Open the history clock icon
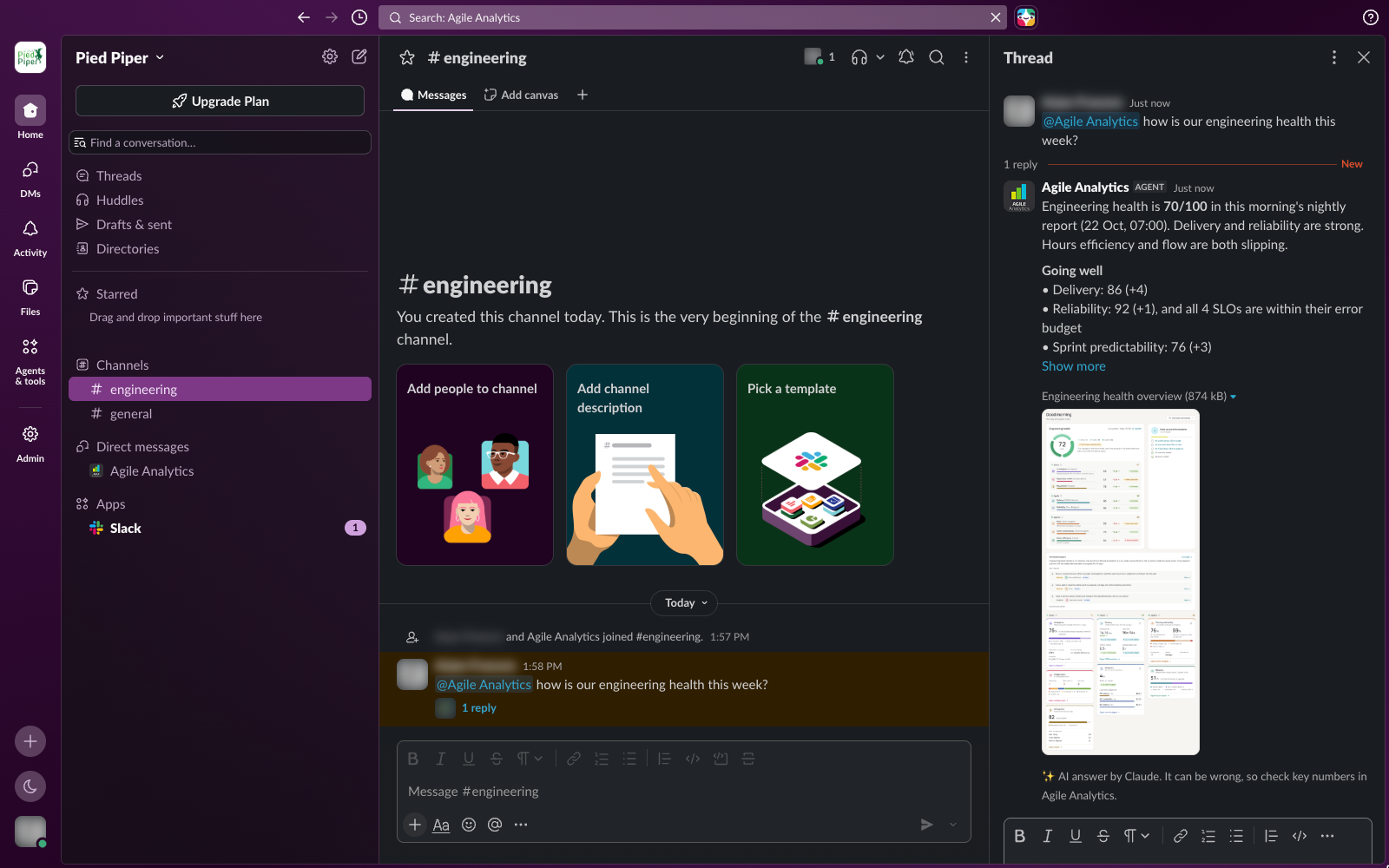Image resolution: width=1389 pixels, height=868 pixels. pyautogui.click(x=359, y=17)
